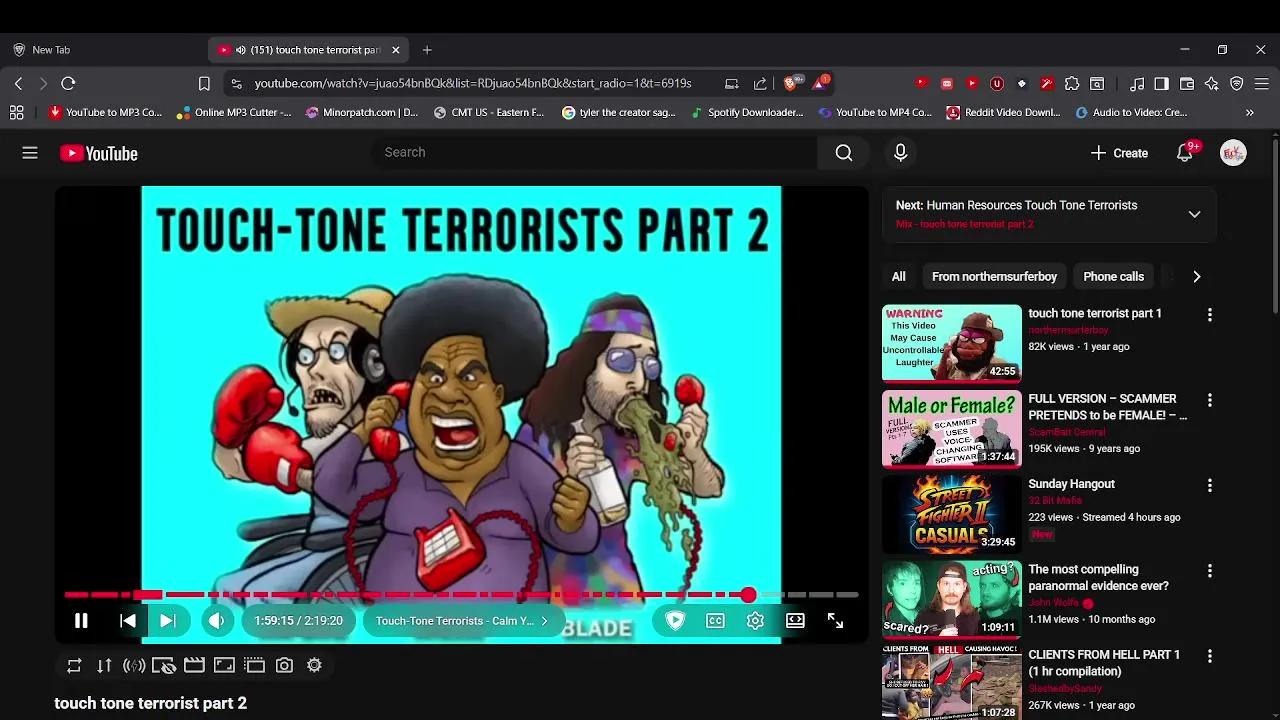Open the John Wolfe channel link
The width and height of the screenshot is (1280, 720).
pos(1055,603)
